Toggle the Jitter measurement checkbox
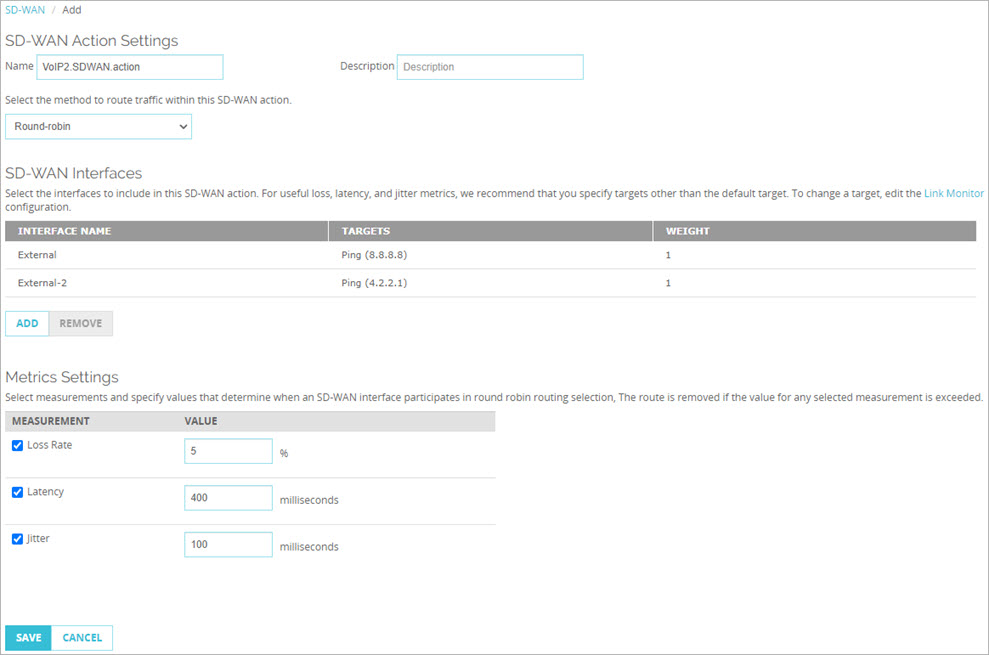 tap(16, 538)
